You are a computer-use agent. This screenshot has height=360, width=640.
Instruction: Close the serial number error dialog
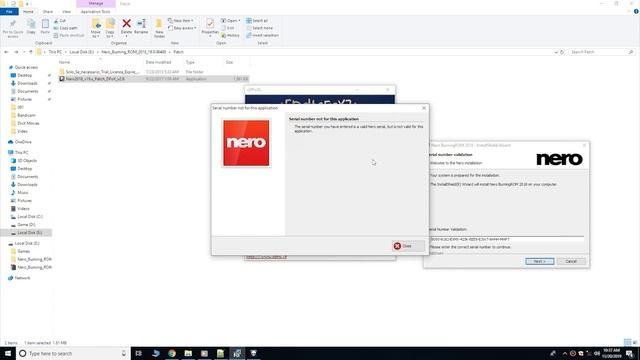tap(408, 246)
